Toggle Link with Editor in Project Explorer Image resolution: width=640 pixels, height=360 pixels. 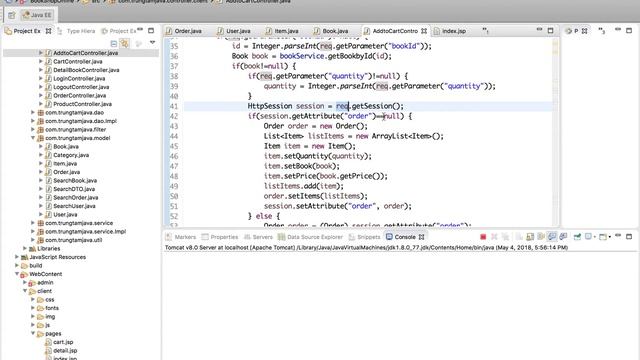point(125,43)
